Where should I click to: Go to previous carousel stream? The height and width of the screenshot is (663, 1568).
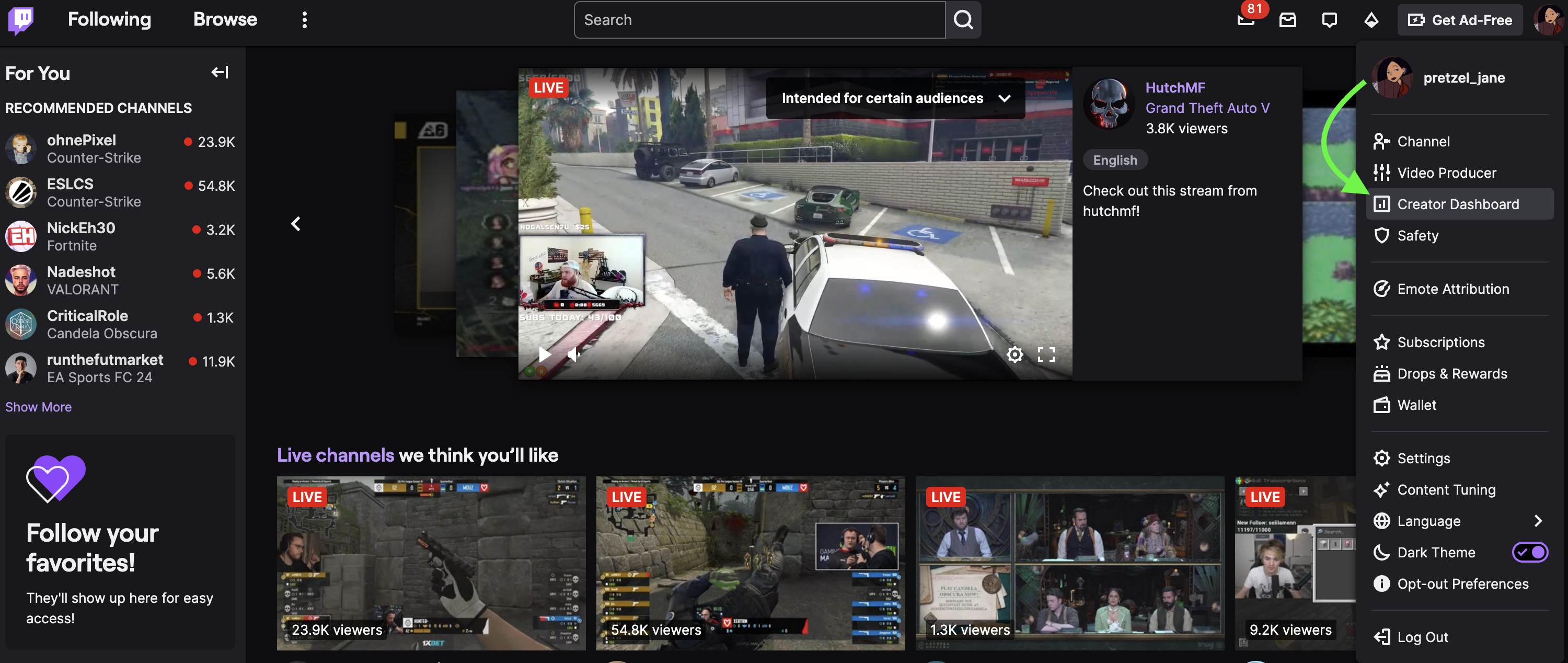tap(296, 224)
